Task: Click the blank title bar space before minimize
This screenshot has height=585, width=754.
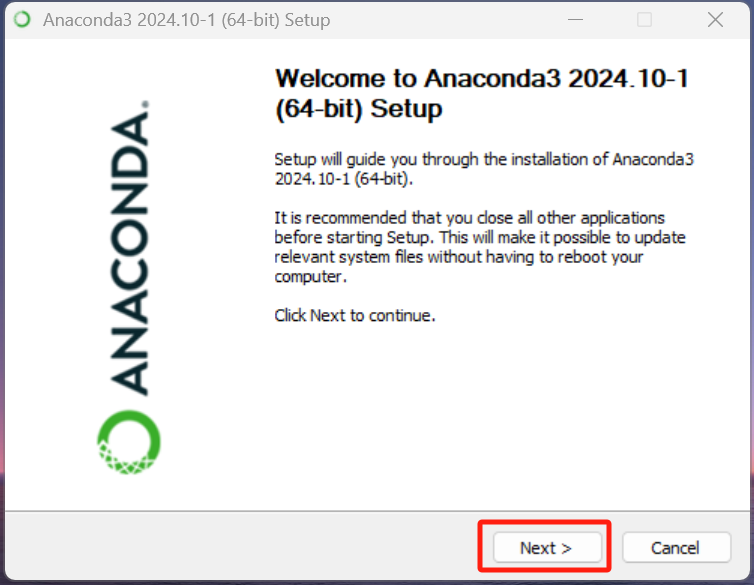Action: (442, 19)
